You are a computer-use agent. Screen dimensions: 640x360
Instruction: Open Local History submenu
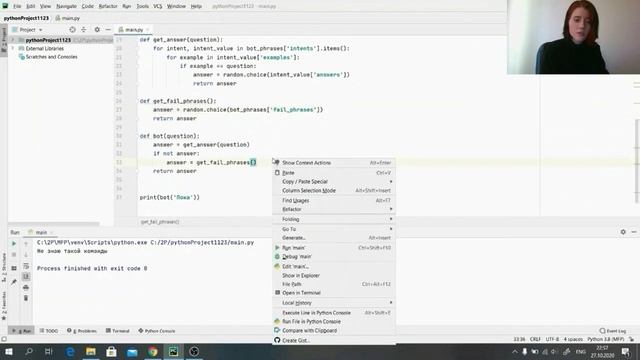pos(334,303)
